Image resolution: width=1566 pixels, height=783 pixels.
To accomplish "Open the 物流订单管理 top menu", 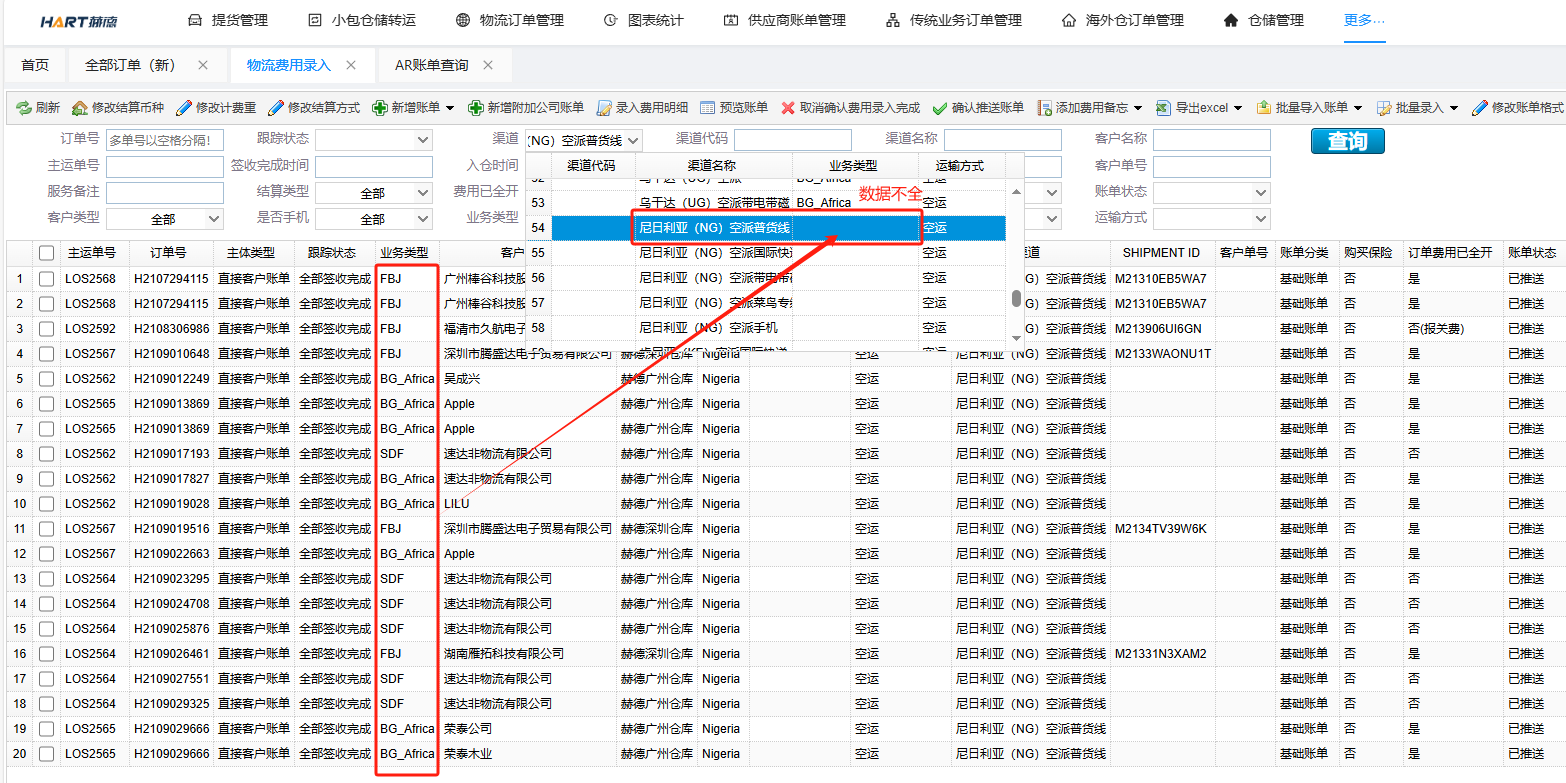I will (510, 20).
